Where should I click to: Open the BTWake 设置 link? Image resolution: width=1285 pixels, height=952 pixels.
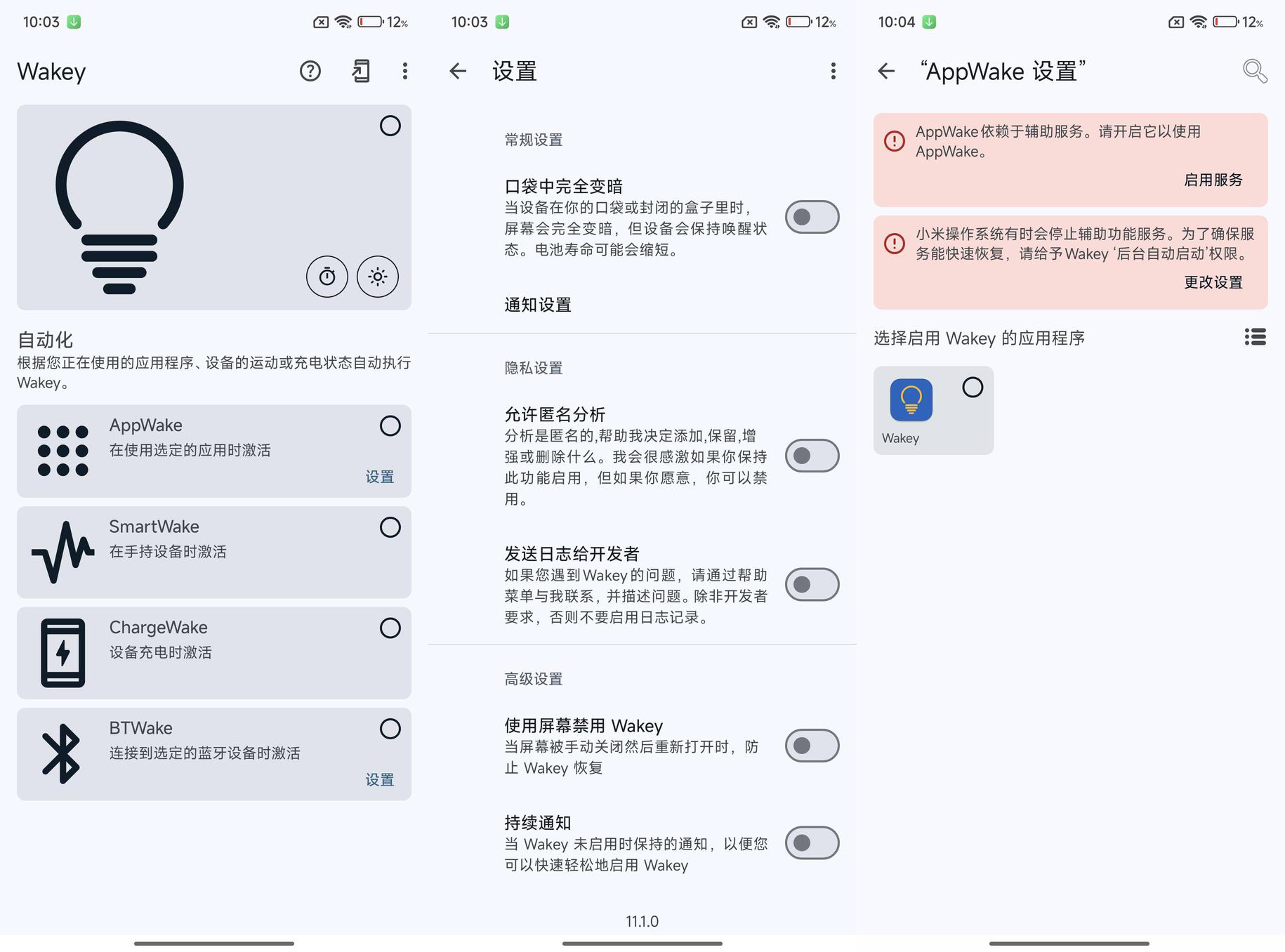coord(379,779)
